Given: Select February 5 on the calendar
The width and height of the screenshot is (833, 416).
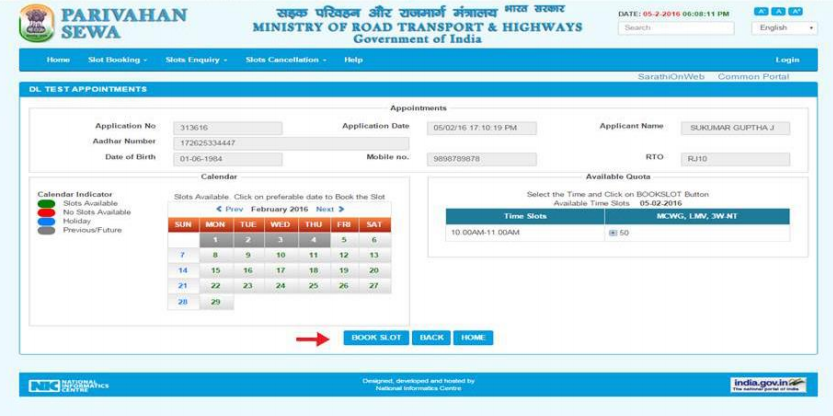Looking at the screenshot, I should pyautogui.click(x=344, y=240).
